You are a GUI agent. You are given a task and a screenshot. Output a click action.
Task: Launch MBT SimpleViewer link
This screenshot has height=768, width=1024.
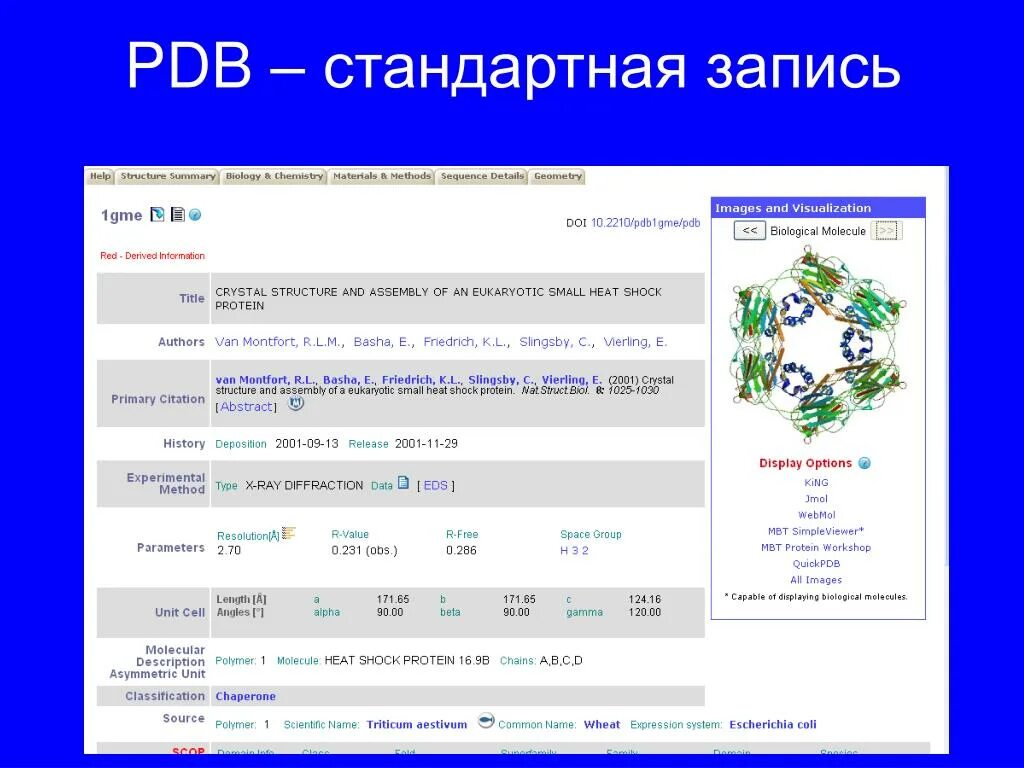pos(816,531)
